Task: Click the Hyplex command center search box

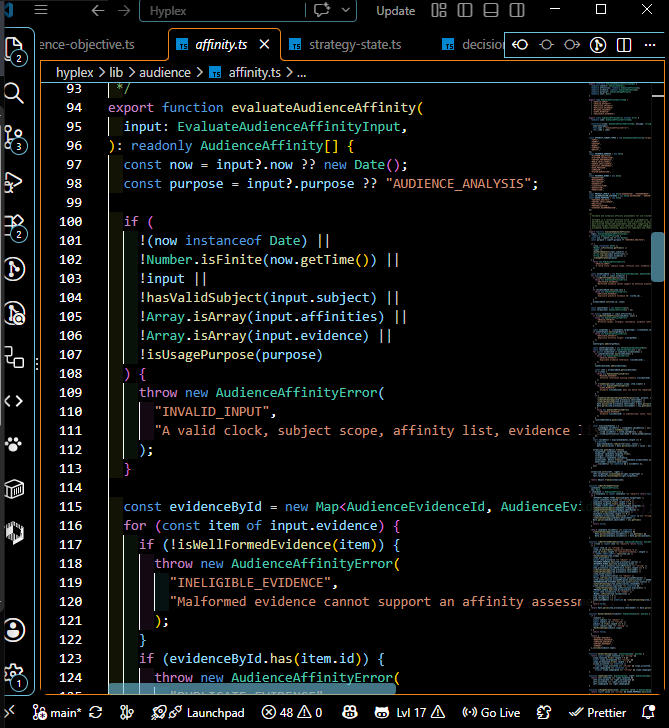Action: point(222,11)
